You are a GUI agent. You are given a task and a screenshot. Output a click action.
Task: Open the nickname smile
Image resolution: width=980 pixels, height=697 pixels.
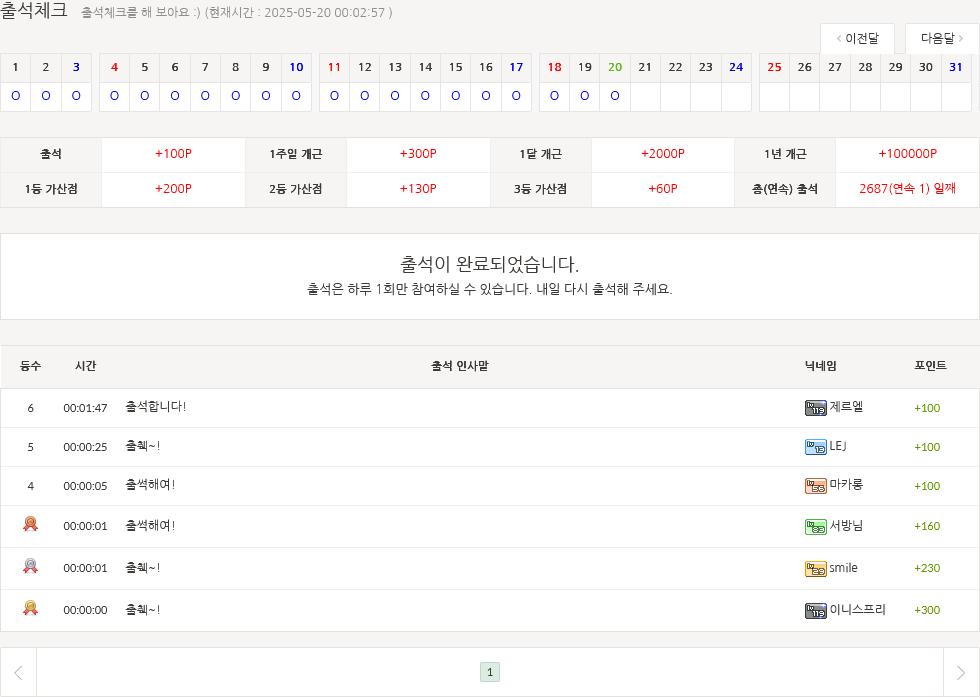click(x=843, y=568)
